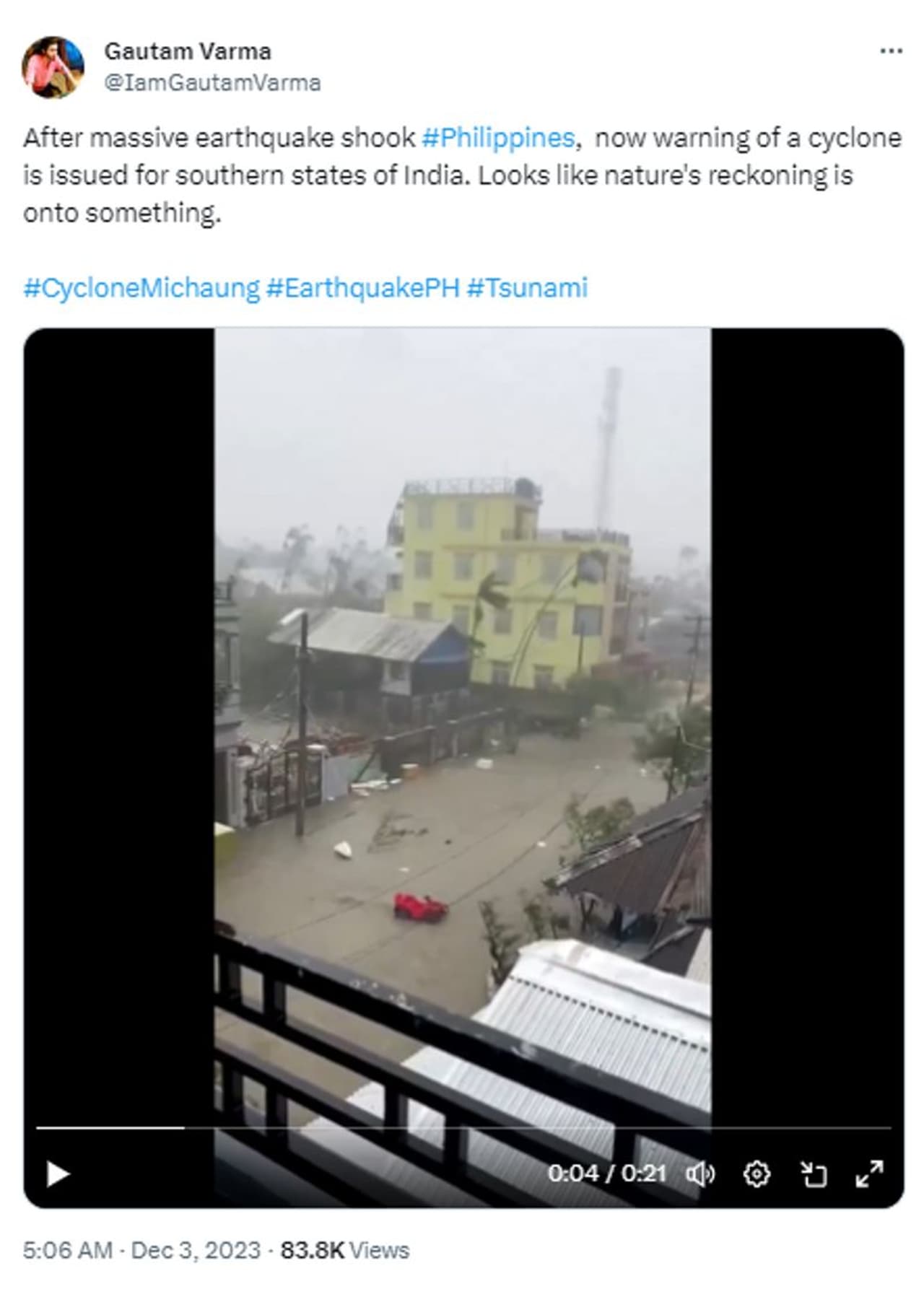Screen dimensions: 924x1289
Task: Open the 5:06 AM · Dec 3, 2023 timestamp
Action: [x=141, y=1250]
